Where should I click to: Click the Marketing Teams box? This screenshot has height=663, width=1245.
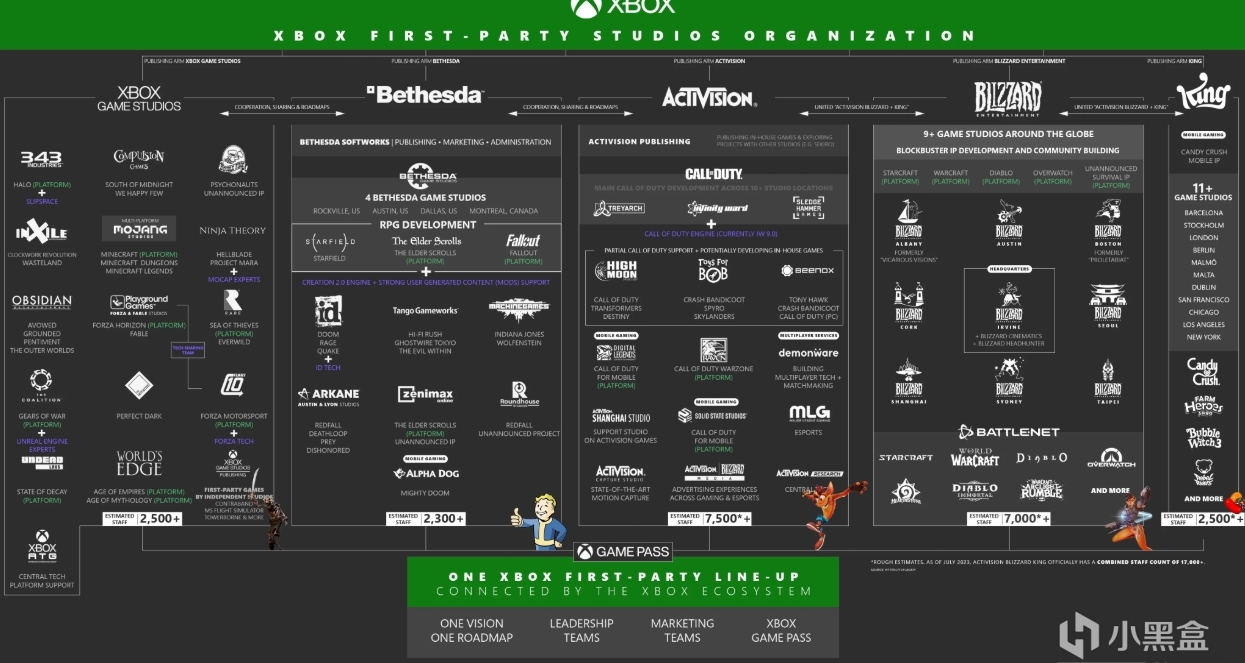click(x=682, y=630)
